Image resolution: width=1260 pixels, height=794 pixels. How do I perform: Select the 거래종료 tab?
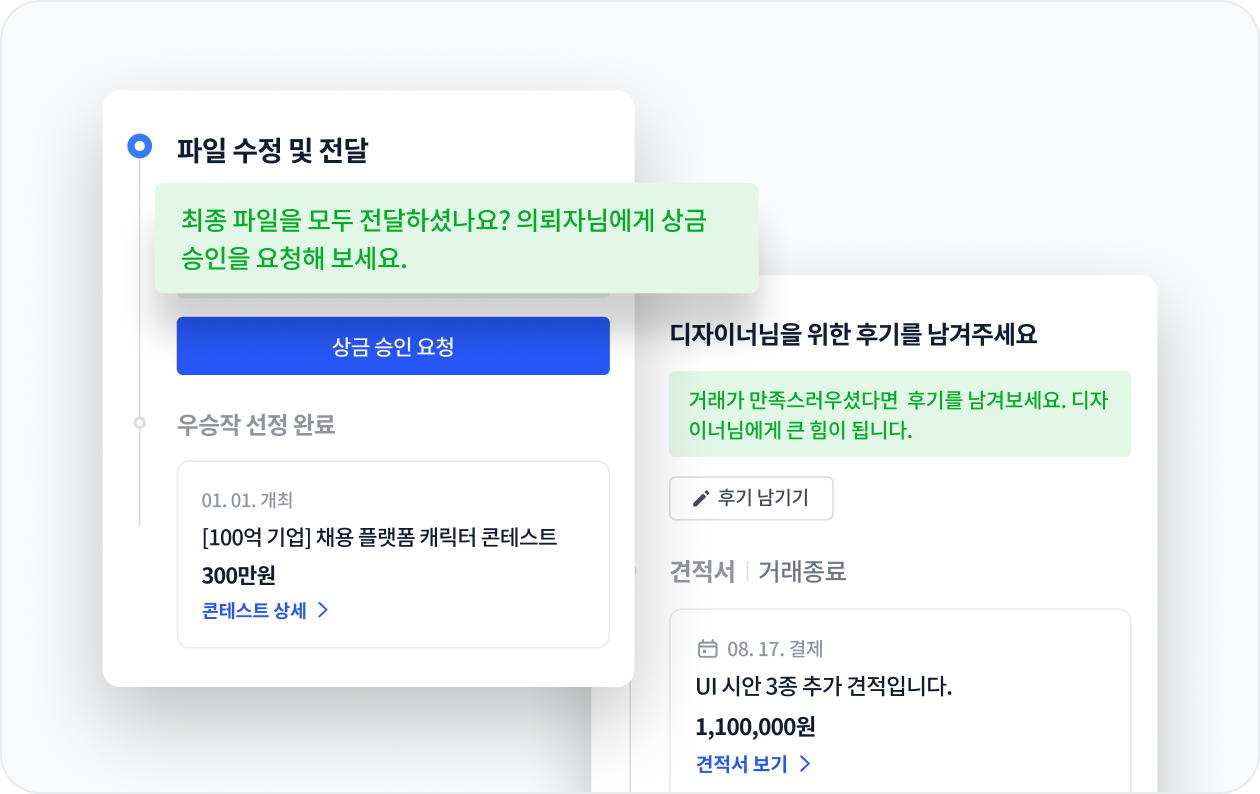[802, 571]
